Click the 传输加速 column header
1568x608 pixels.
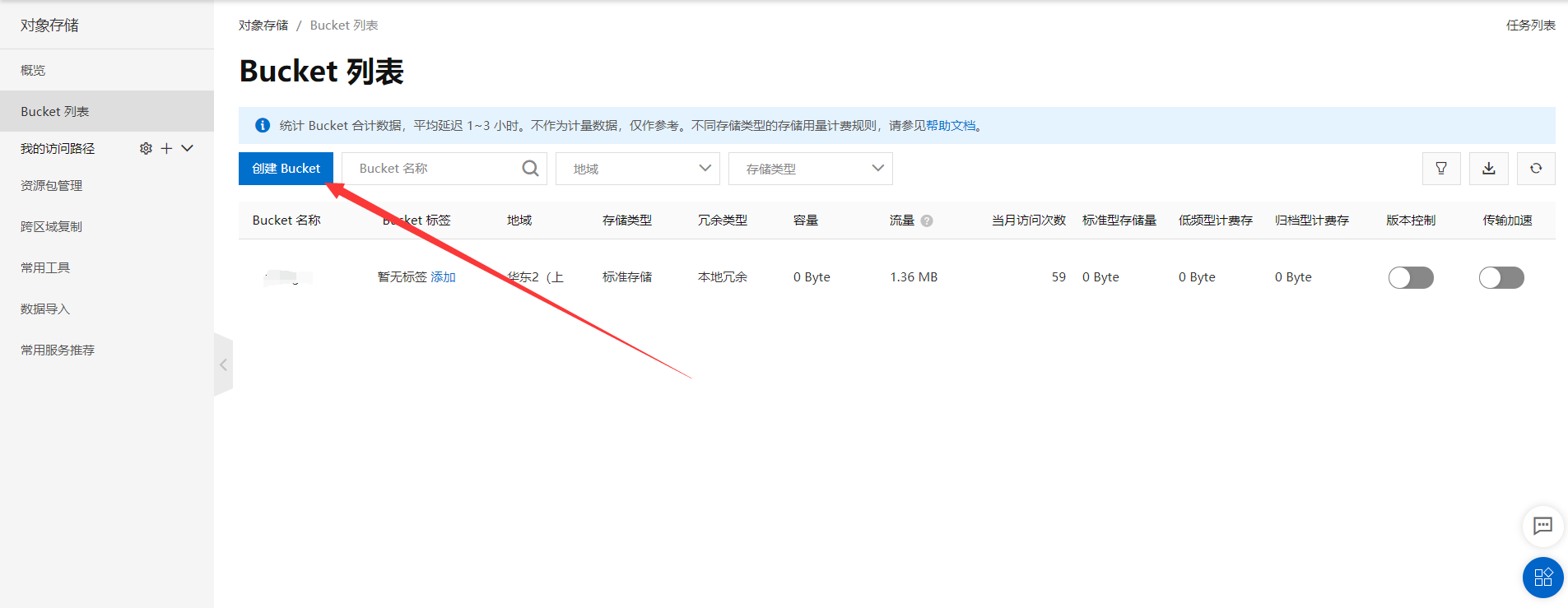pos(1508,220)
